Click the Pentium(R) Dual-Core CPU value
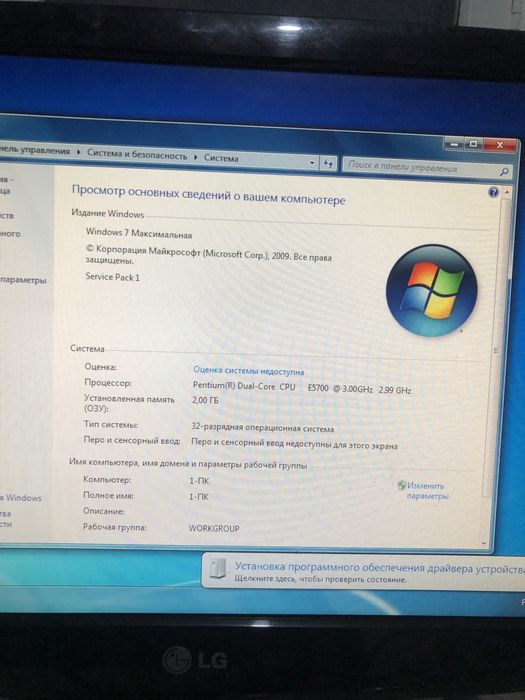The width and height of the screenshot is (525, 700). [302, 388]
